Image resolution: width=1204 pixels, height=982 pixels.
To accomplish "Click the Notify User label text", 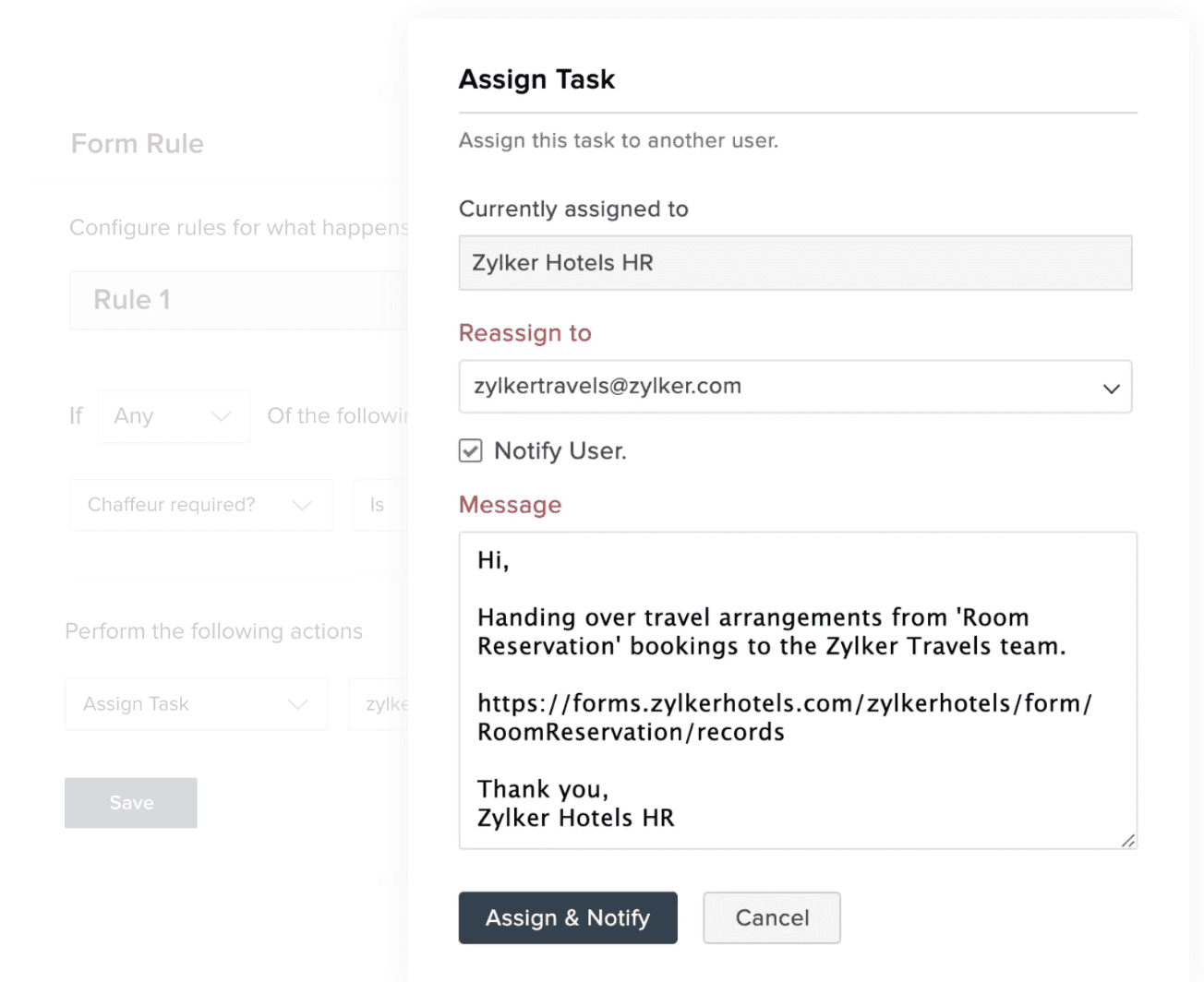I will click(560, 450).
